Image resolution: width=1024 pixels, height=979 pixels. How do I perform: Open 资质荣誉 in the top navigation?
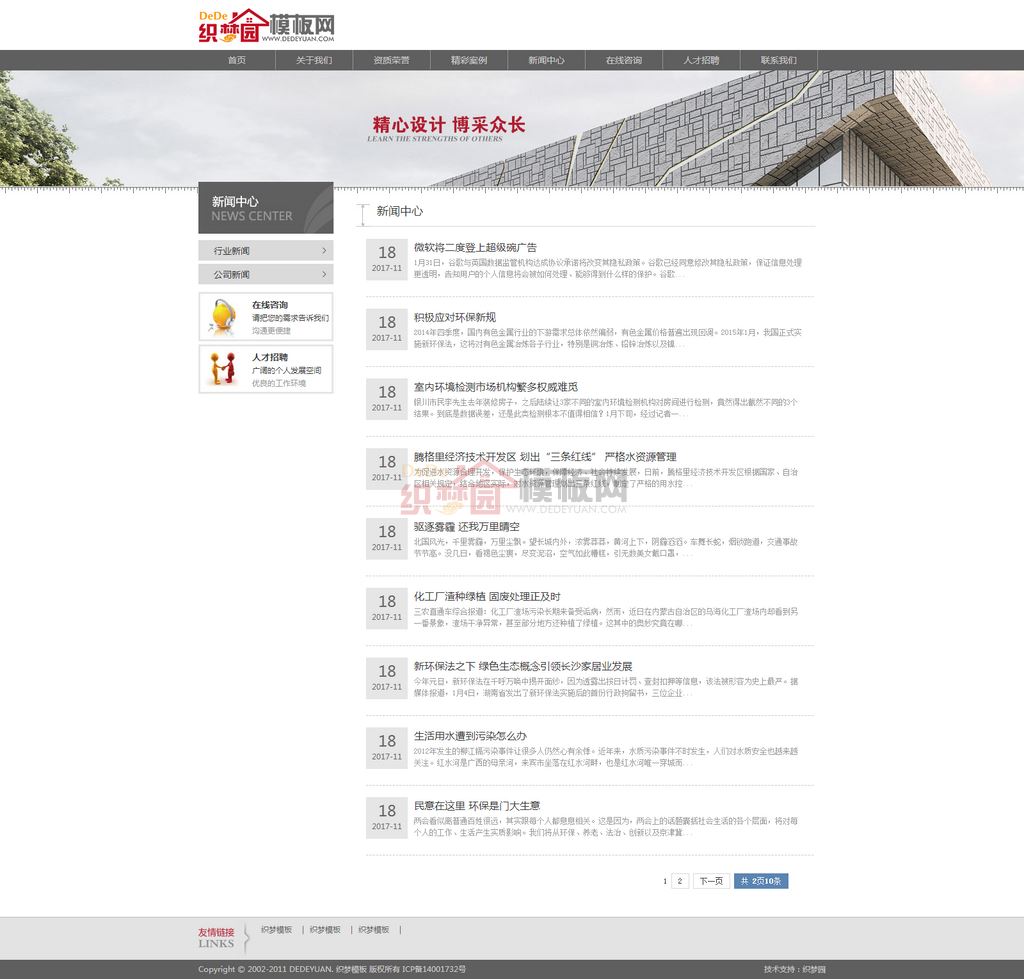pos(391,60)
